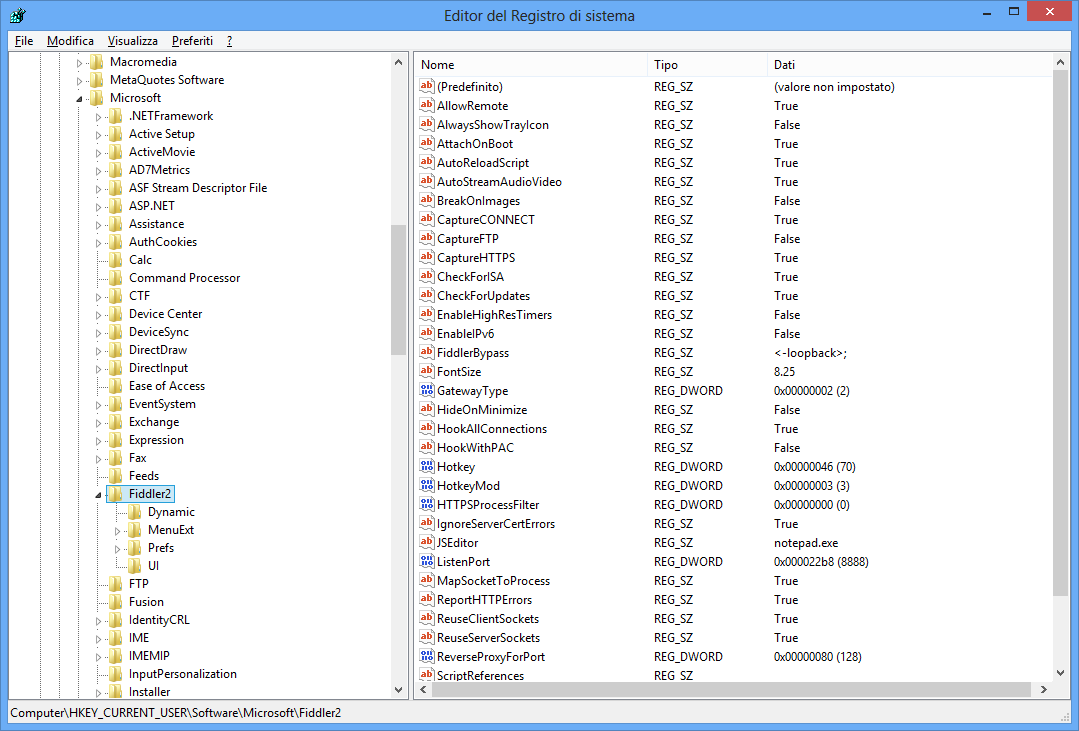Screen dimensions: 1079x731
Task: Click the string icon beside FontSize
Action: pos(427,372)
